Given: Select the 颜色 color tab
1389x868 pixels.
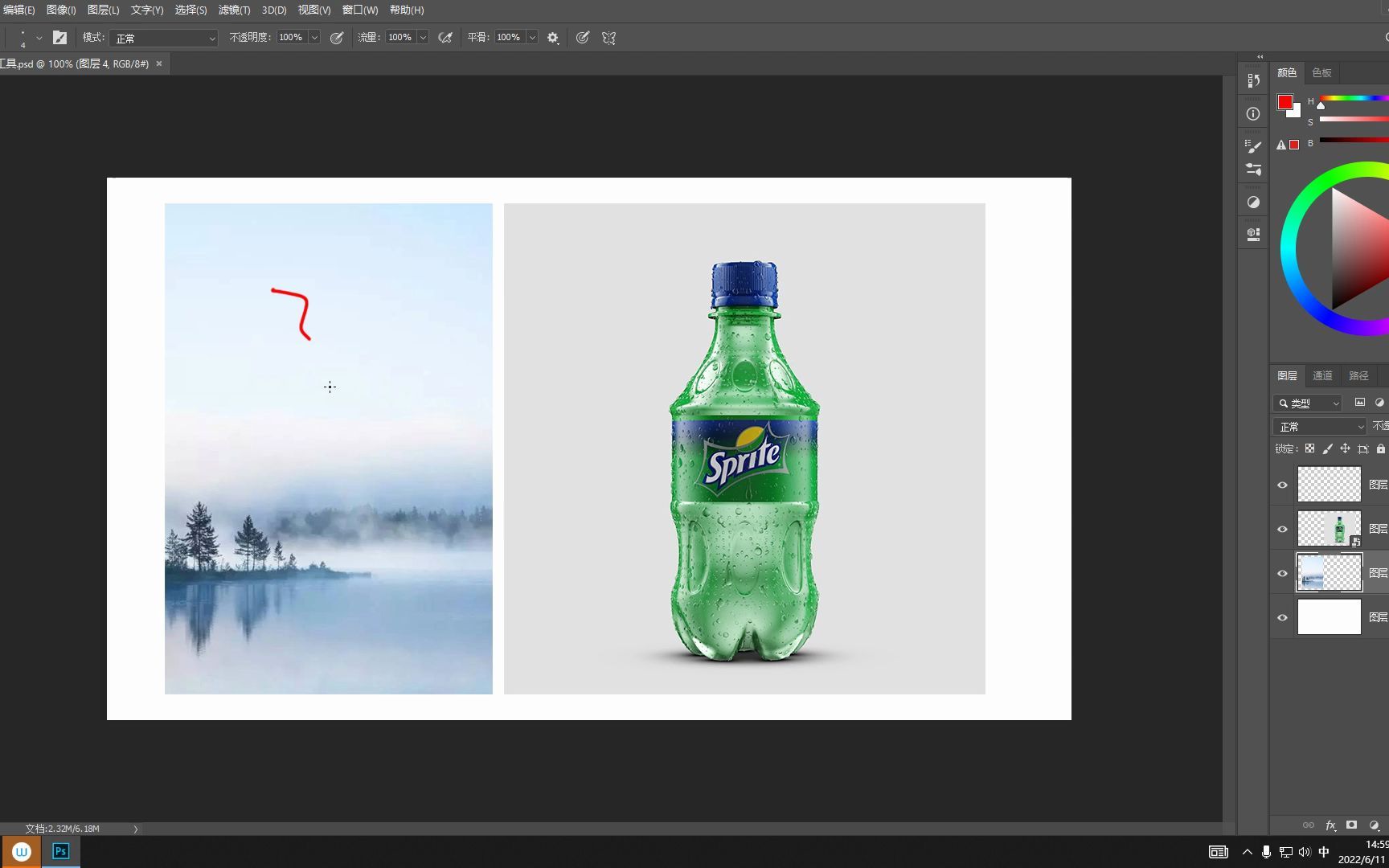Looking at the screenshot, I should click(x=1287, y=72).
